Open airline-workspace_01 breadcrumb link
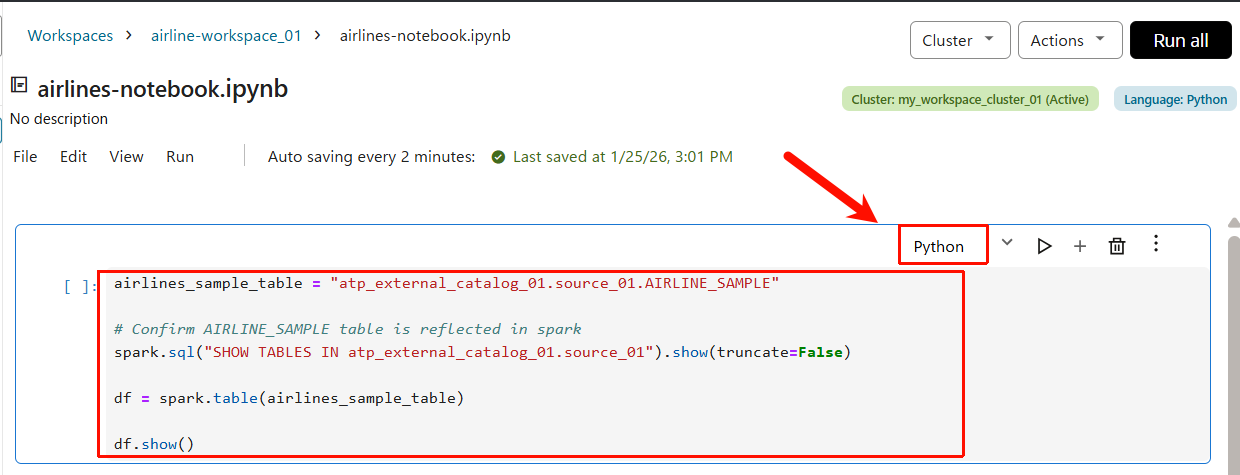Screen dimensions: 1240x475 [x=226, y=35]
